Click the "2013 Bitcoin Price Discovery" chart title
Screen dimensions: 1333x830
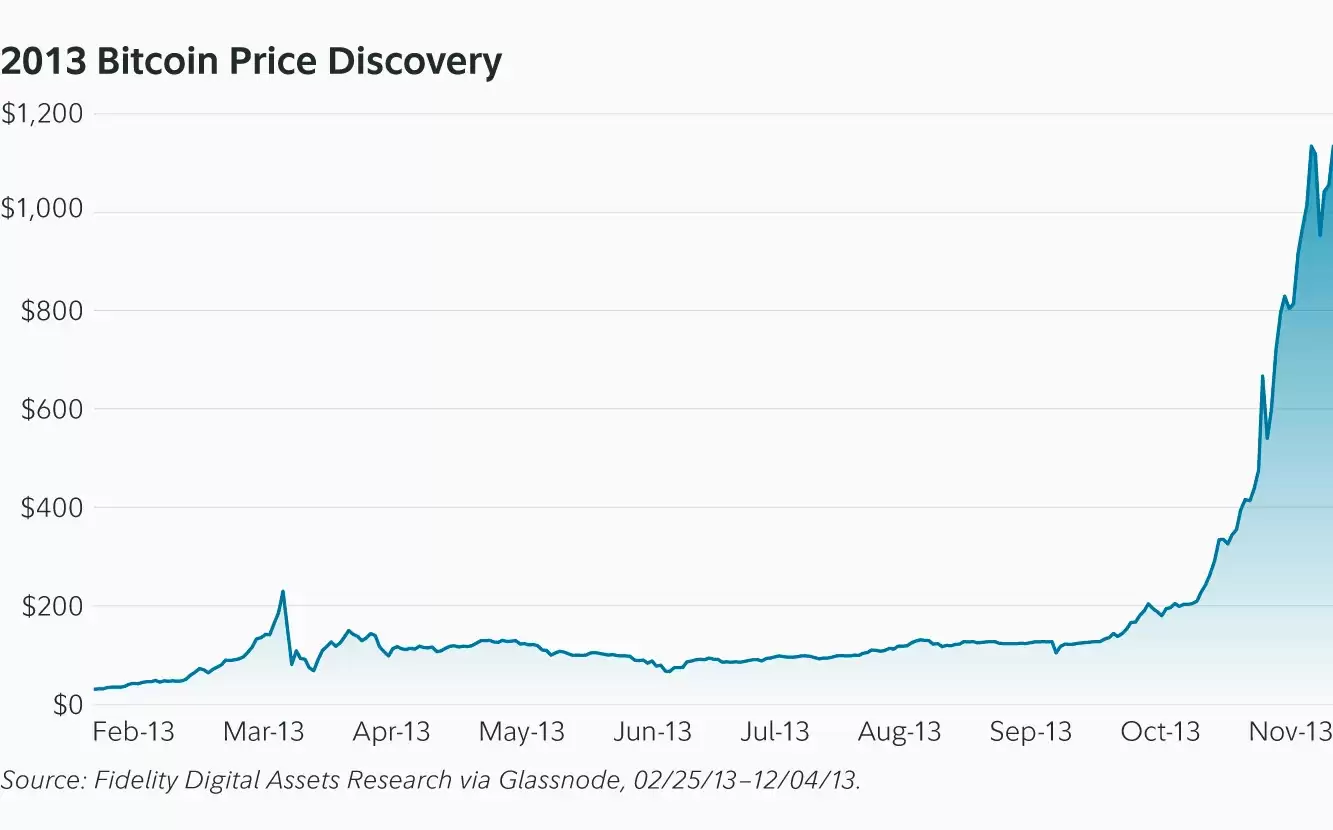click(x=250, y=62)
